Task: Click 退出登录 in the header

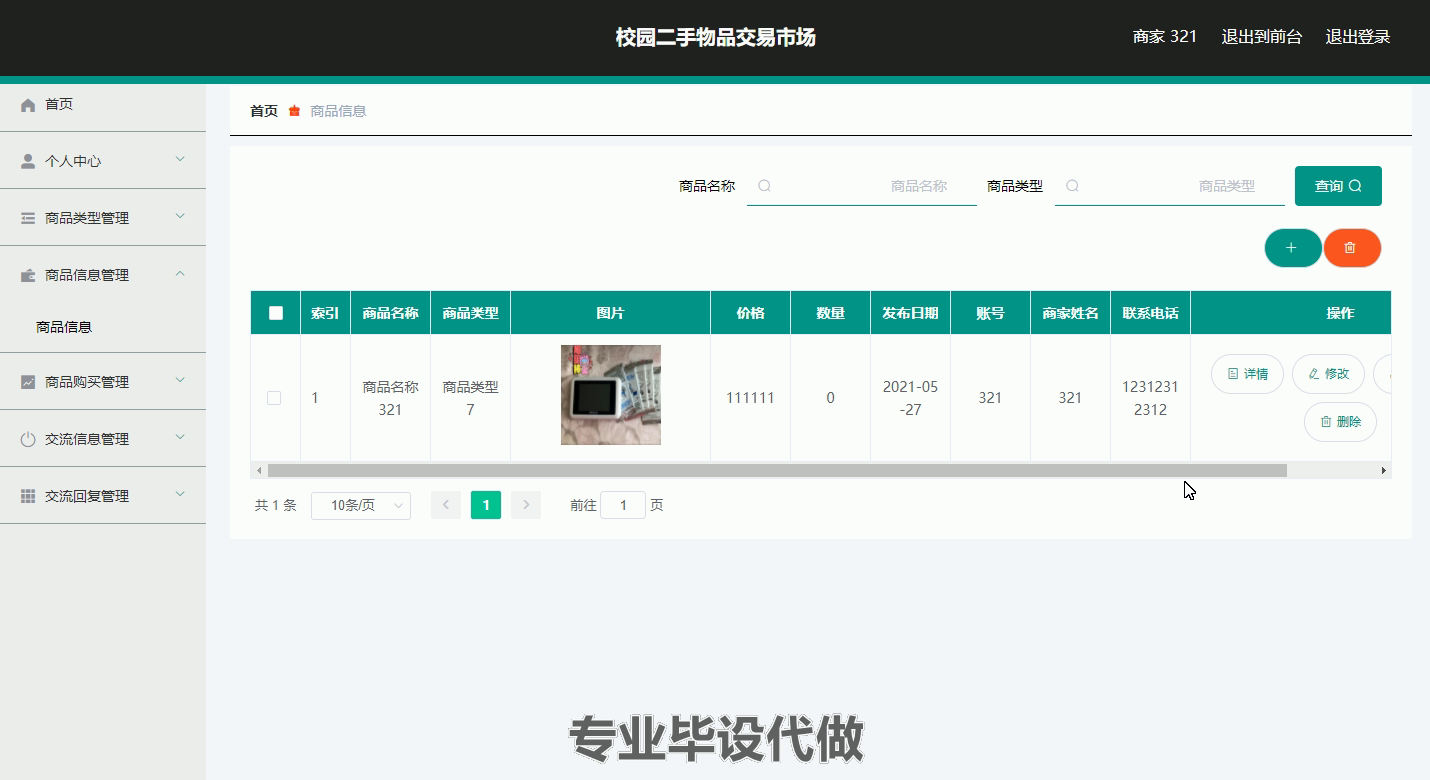Action: [1358, 37]
